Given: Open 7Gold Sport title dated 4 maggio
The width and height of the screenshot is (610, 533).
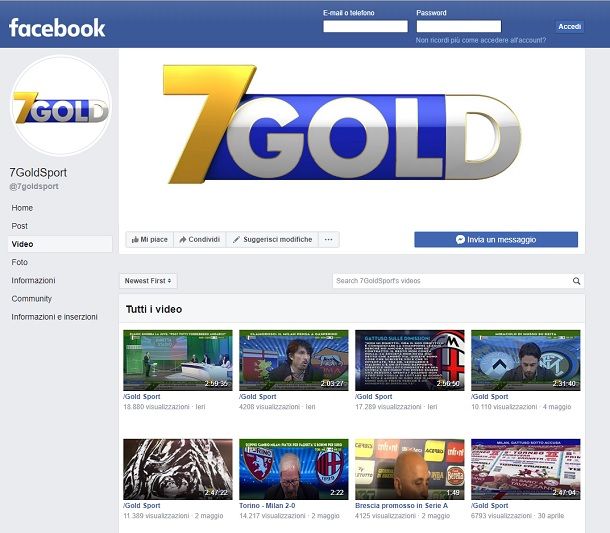Looking at the screenshot, I should (x=490, y=396).
